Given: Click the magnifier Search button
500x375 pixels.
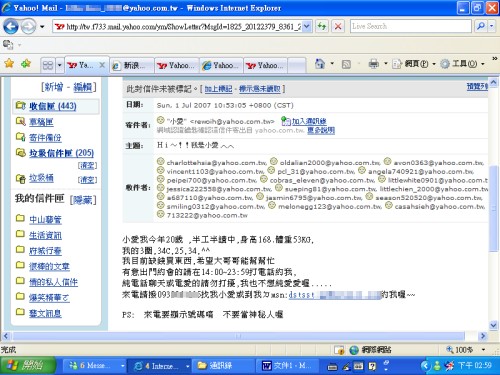Looking at the screenshot, I should [480, 26].
